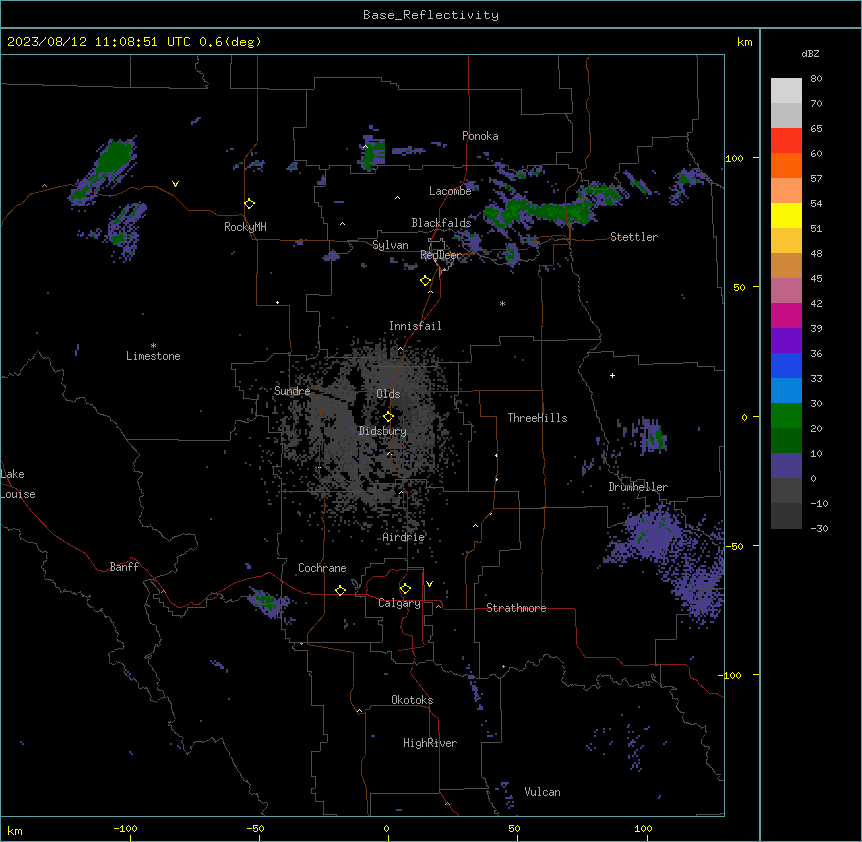This screenshot has height=842, width=862.
Task: Click the gold 51 dBZ legend swatch
Action: click(x=786, y=240)
